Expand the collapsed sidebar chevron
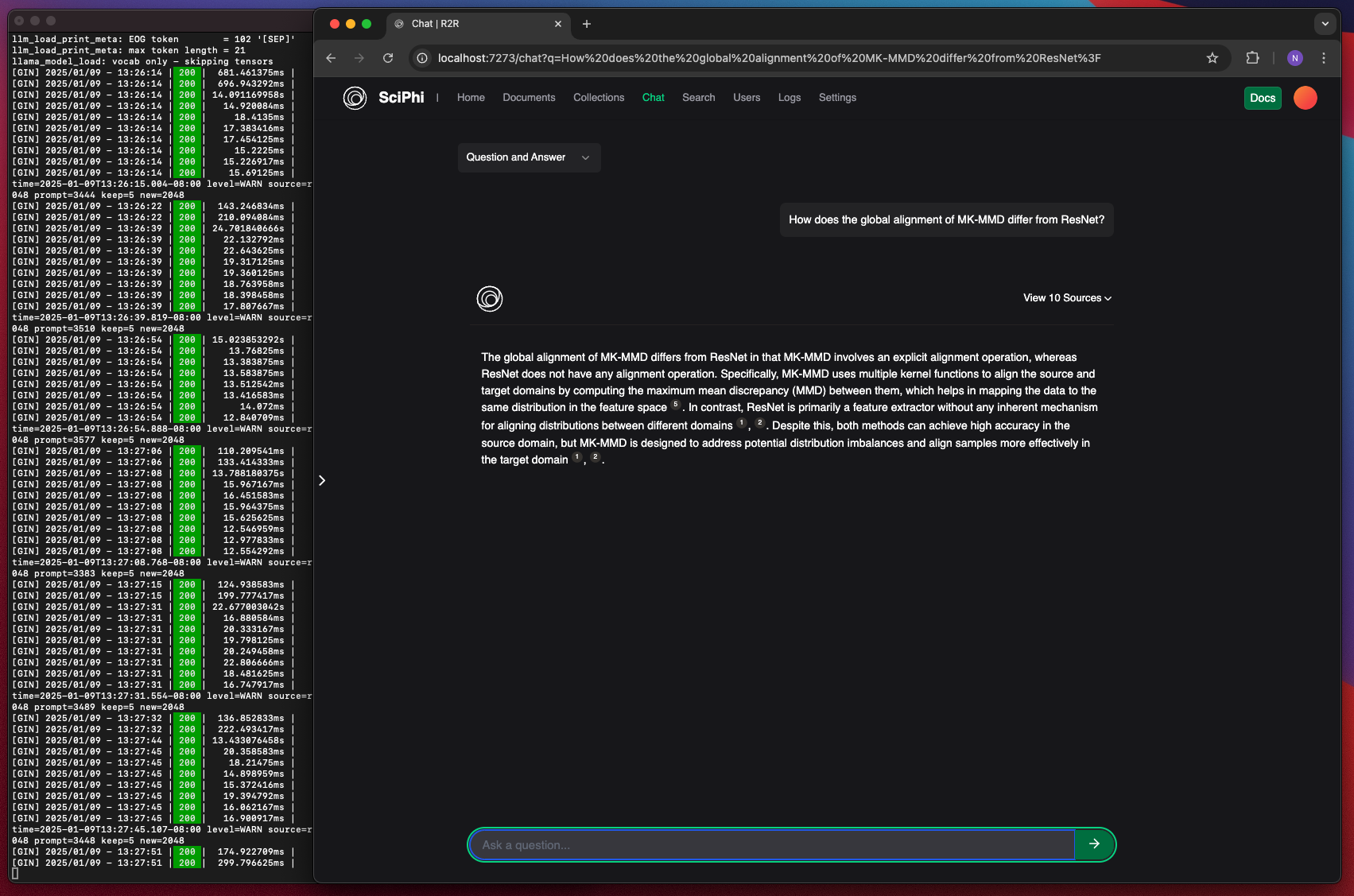This screenshot has width=1354, height=896. 322,480
